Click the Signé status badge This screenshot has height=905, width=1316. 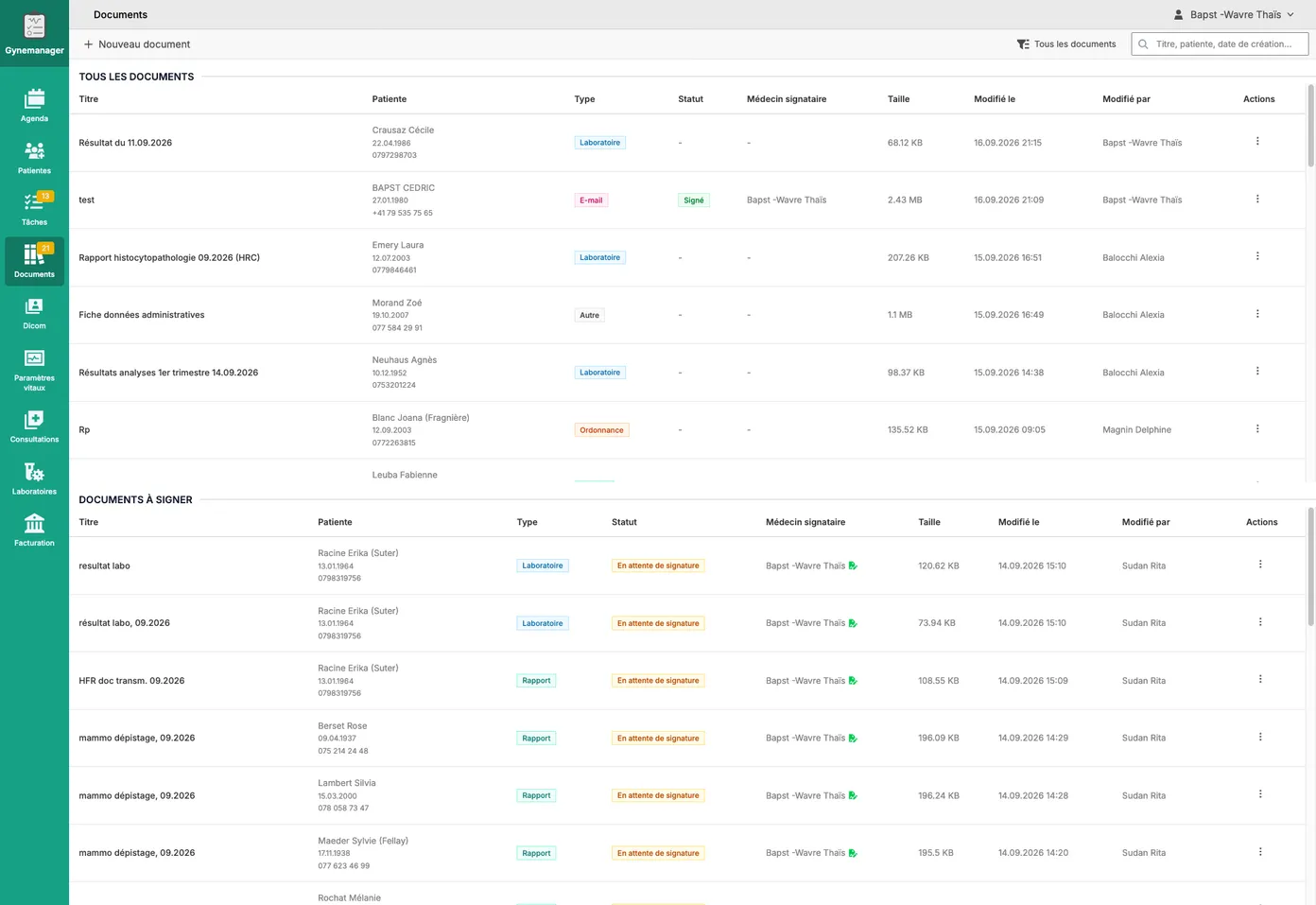tap(694, 200)
